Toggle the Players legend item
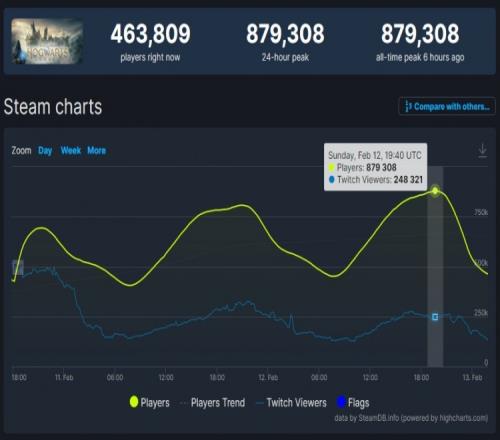The height and width of the screenshot is (440, 500). click(150, 402)
